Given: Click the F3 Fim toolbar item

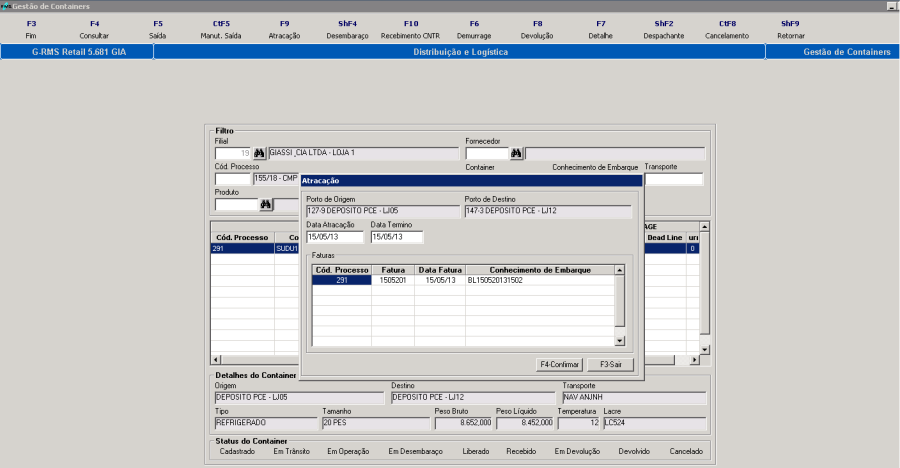Looking at the screenshot, I should point(31,29).
